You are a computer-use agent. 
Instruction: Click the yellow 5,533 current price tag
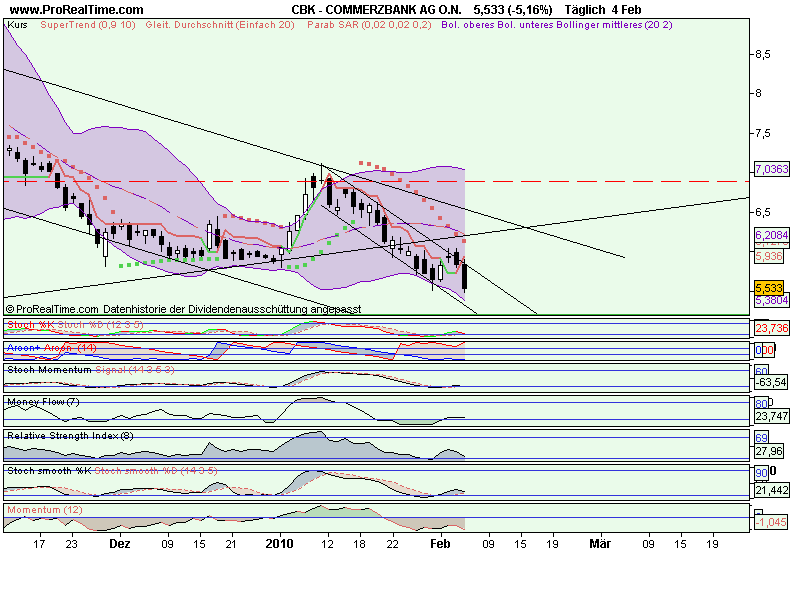tap(769, 288)
